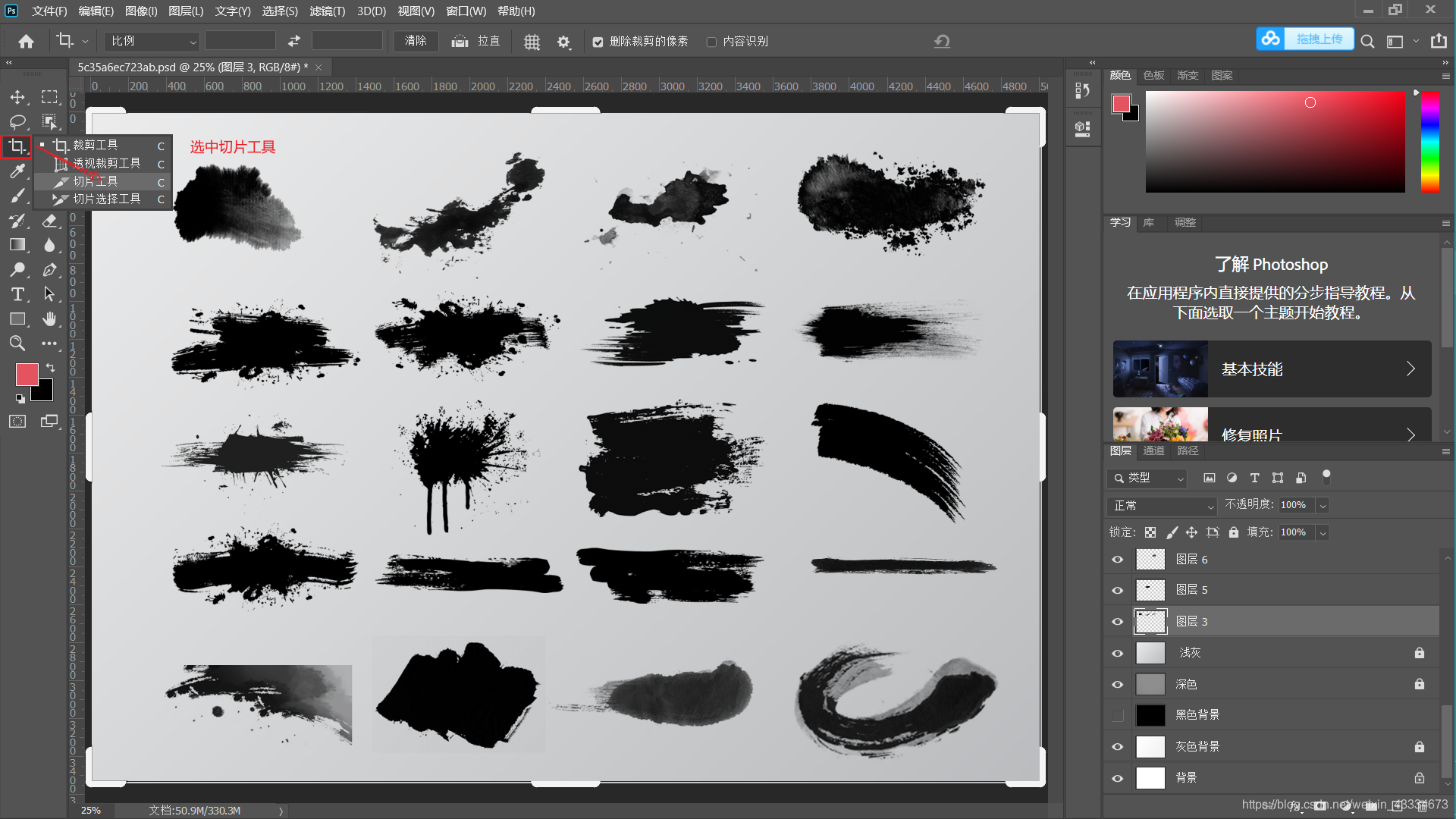The image size is (1456, 819).
Task: Click the 清除 button in options bar
Action: [416, 41]
